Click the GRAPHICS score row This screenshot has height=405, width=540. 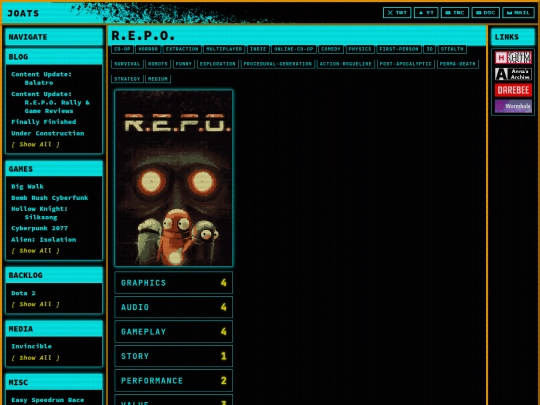coord(174,282)
